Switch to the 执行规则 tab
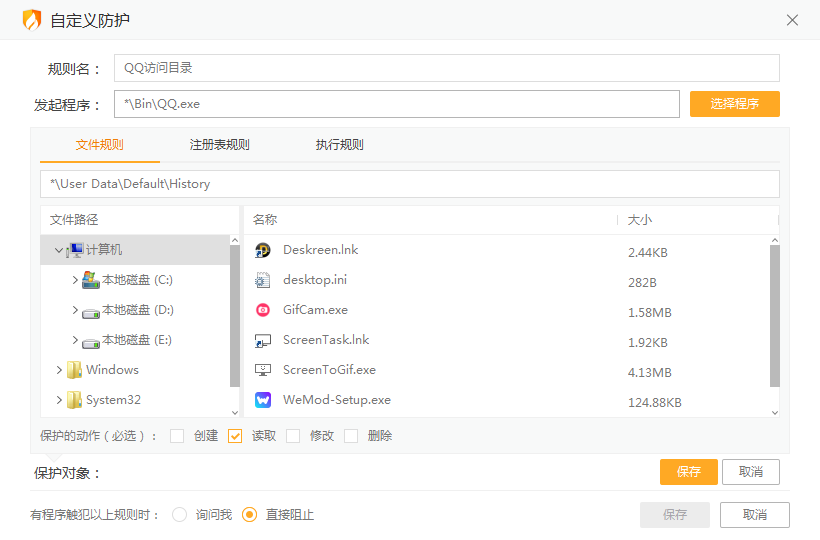 (x=339, y=145)
